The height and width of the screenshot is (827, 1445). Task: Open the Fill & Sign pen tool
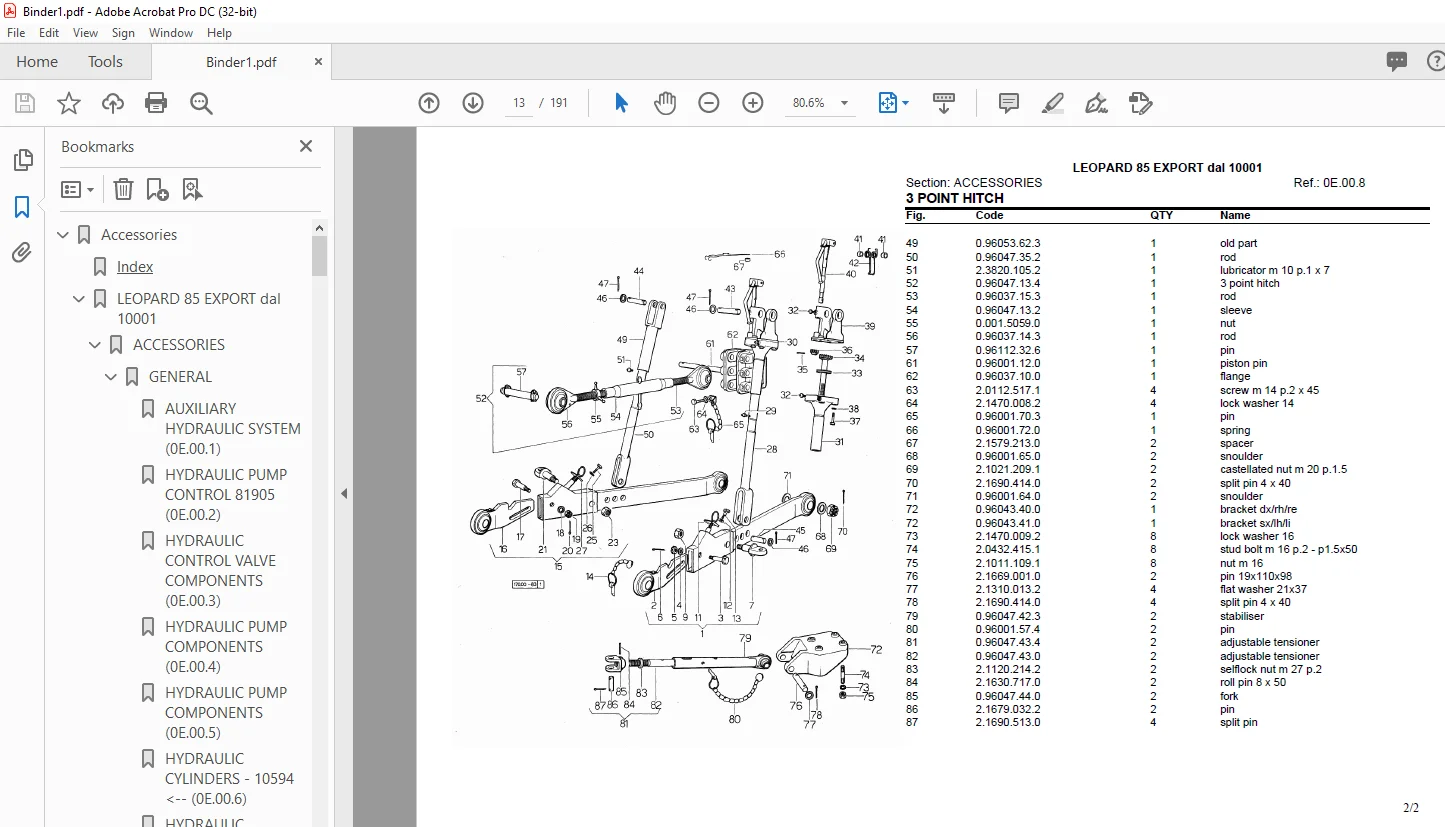point(1096,103)
